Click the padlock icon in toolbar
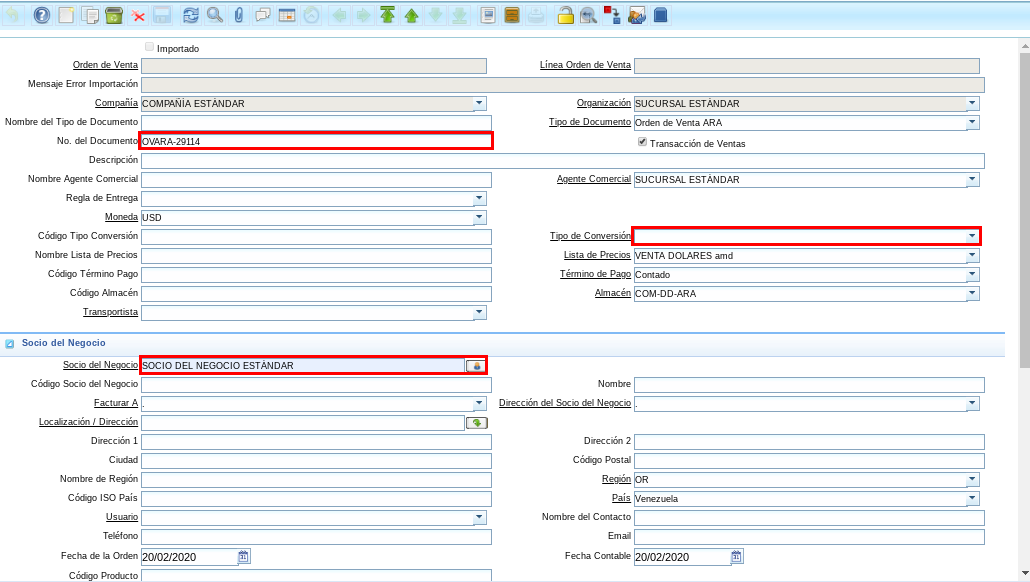This screenshot has height=582, width=1030. tap(565, 15)
